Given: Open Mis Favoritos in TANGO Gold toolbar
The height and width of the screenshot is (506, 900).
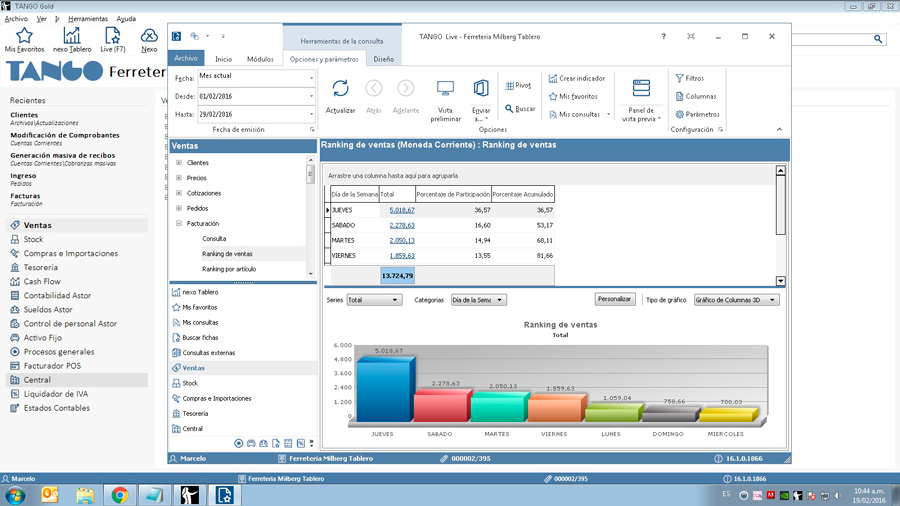Looking at the screenshot, I should pos(24,40).
